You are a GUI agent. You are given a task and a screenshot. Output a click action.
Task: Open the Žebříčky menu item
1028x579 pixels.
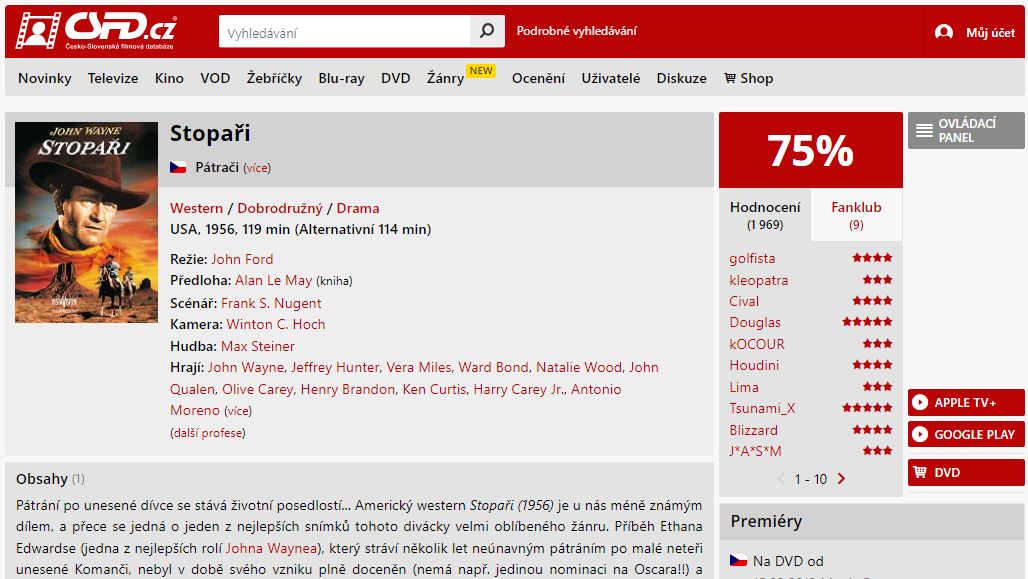[x=274, y=78]
